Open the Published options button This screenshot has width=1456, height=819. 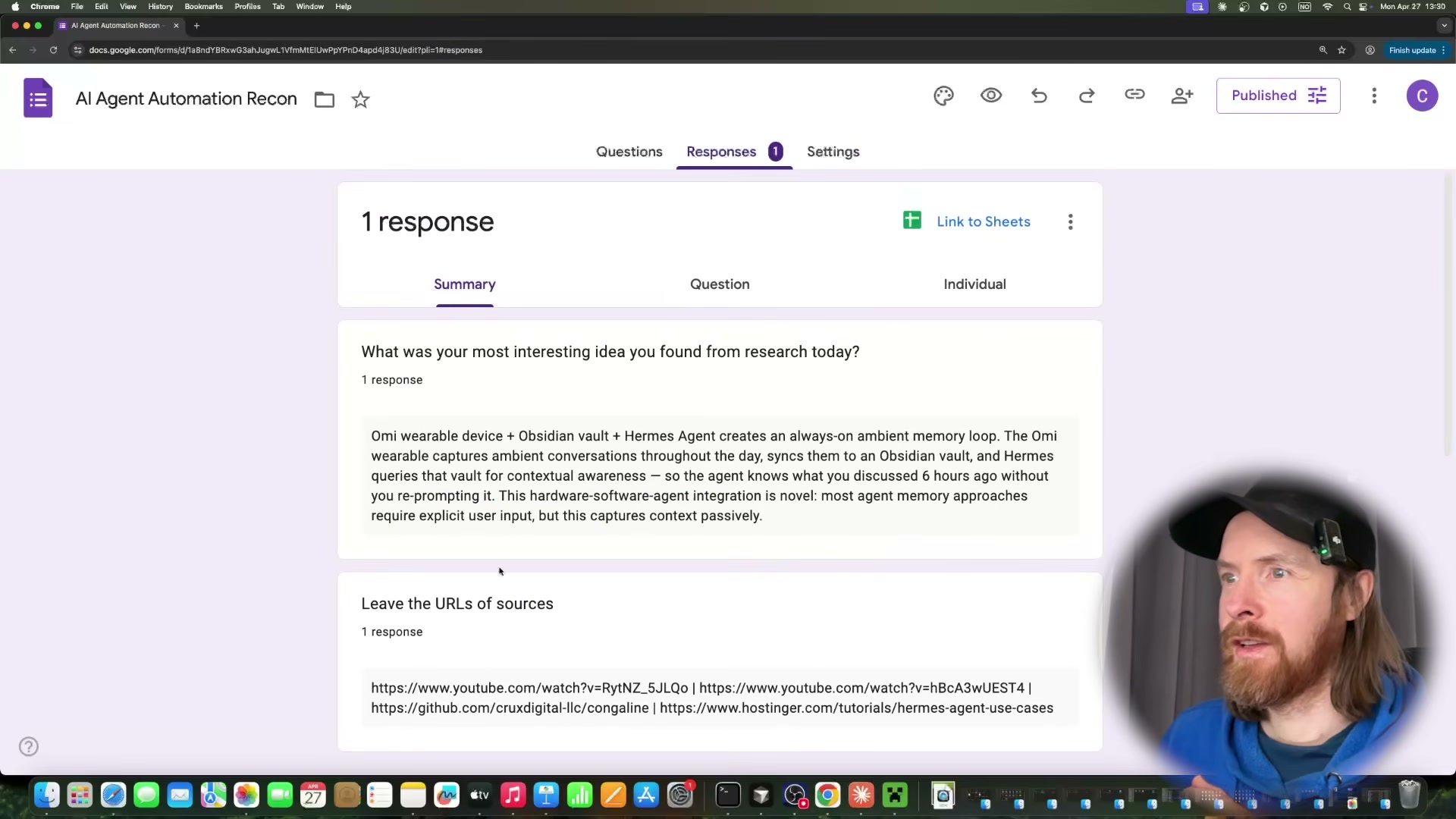point(1278,96)
